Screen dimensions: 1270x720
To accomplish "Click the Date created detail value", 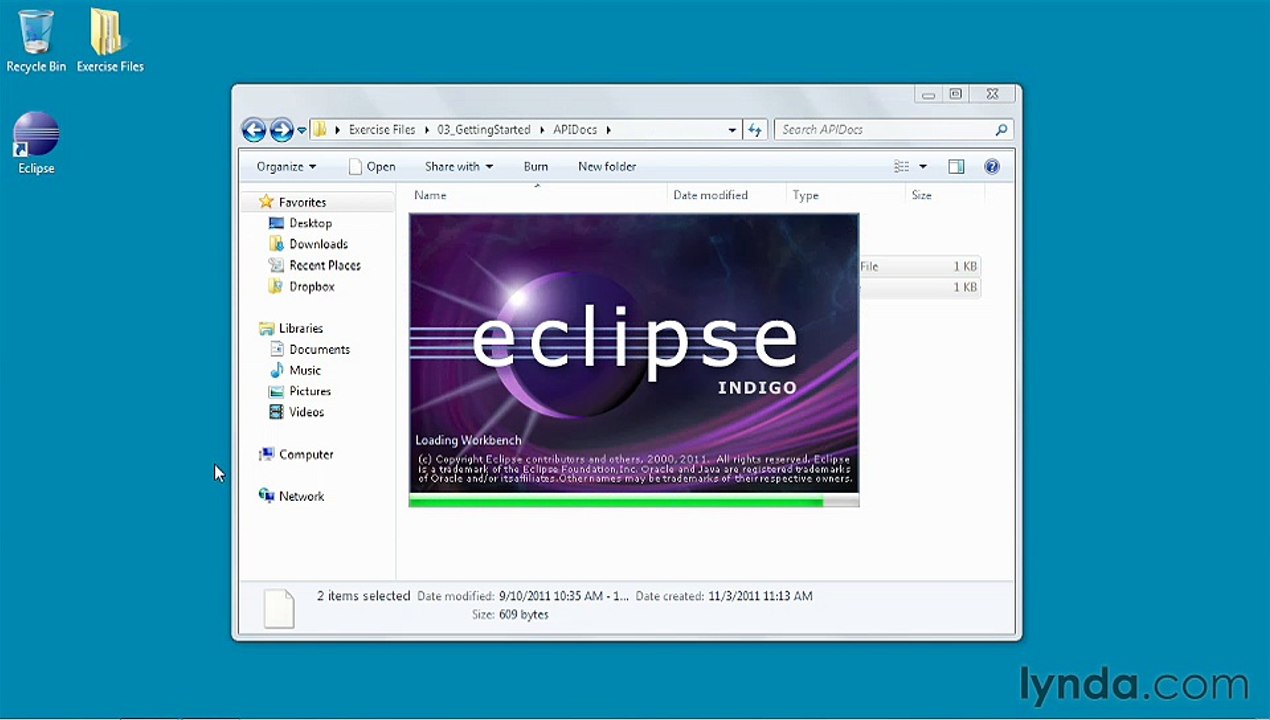I will [x=760, y=596].
